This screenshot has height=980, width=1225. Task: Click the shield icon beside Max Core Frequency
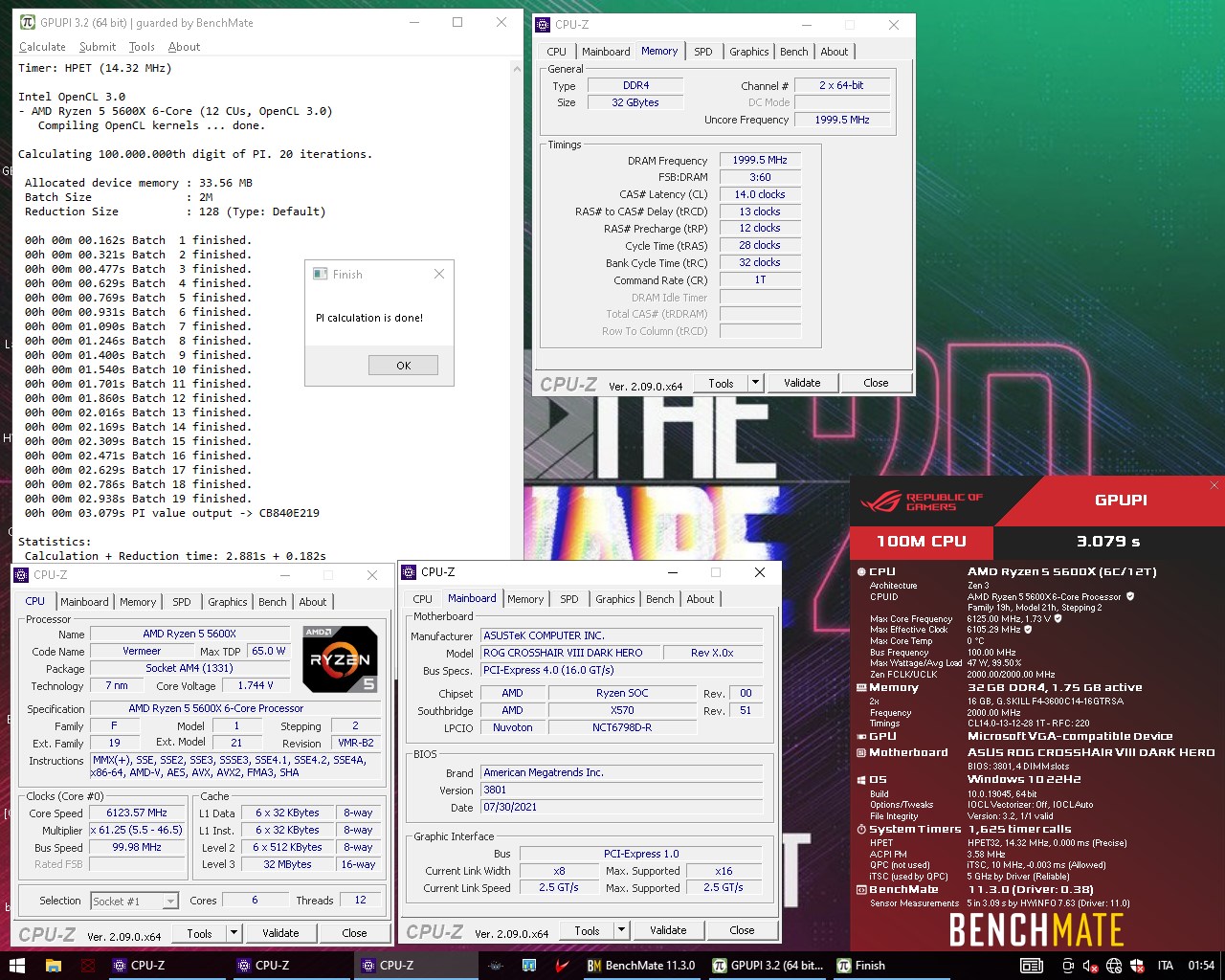click(x=1058, y=618)
